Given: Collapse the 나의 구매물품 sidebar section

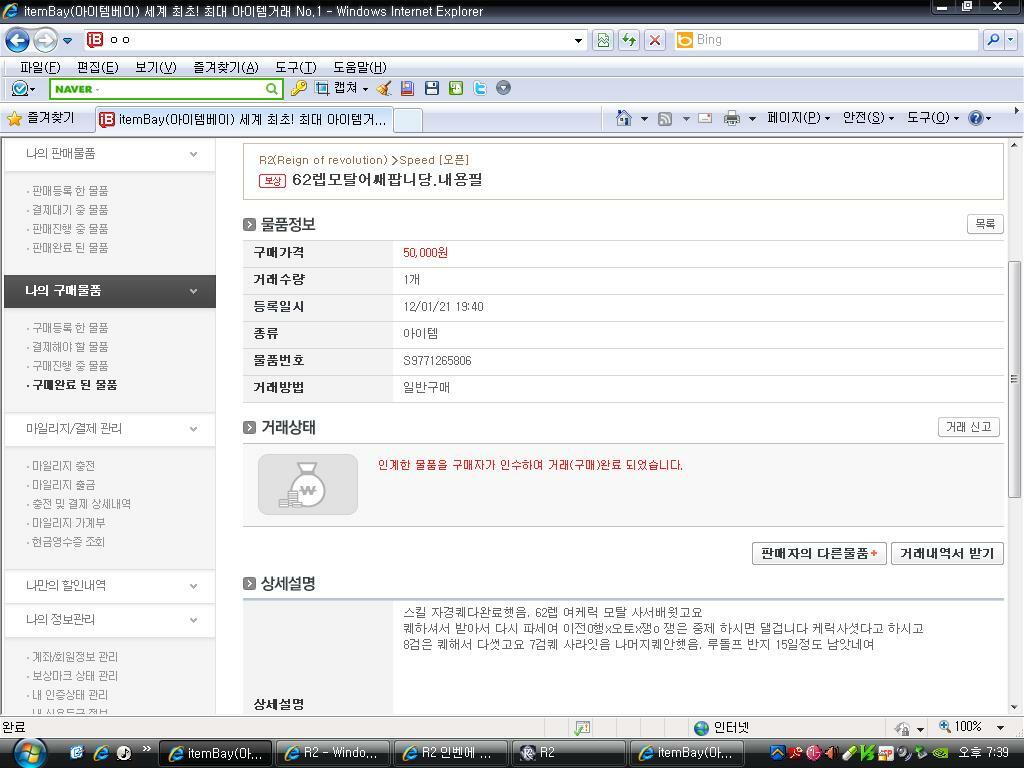Looking at the screenshot, I should pyautogui.click(x=193, y=291).
